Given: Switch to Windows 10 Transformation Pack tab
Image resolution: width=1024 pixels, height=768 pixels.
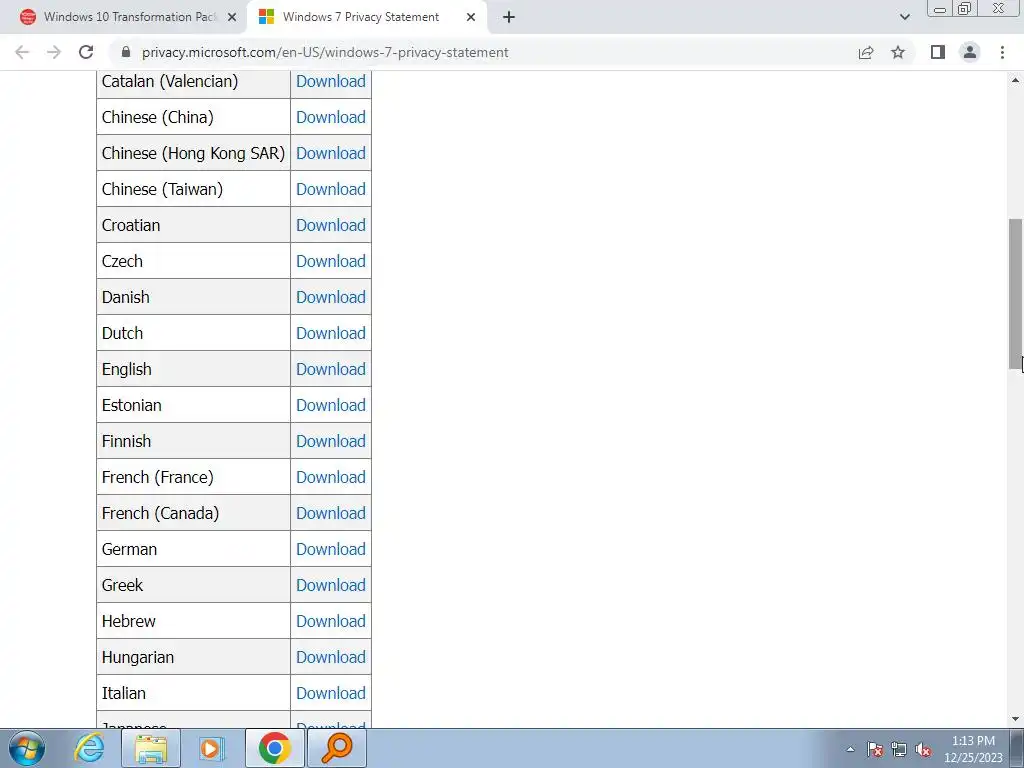Looking at the screenshot, I should coord(123,17).
